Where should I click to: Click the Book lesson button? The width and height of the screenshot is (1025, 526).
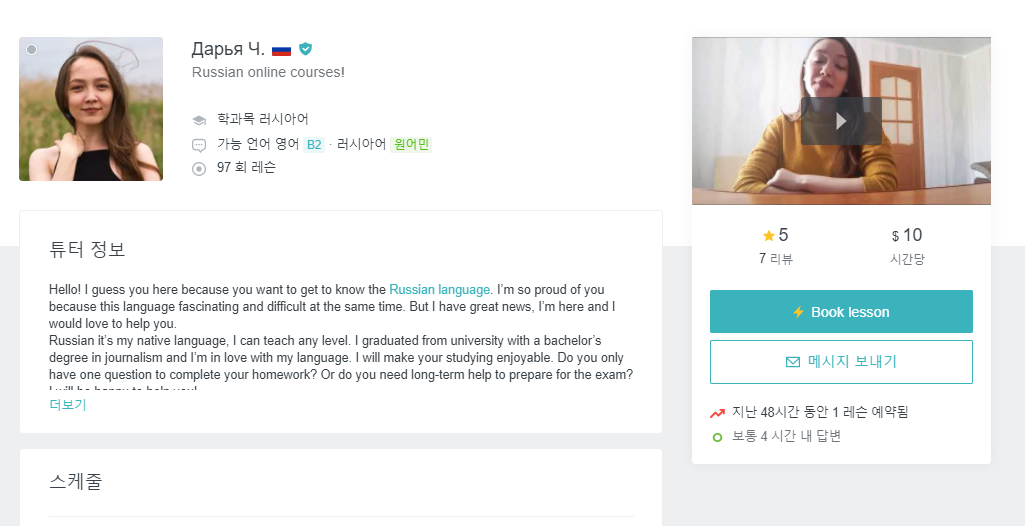point(841,312)
